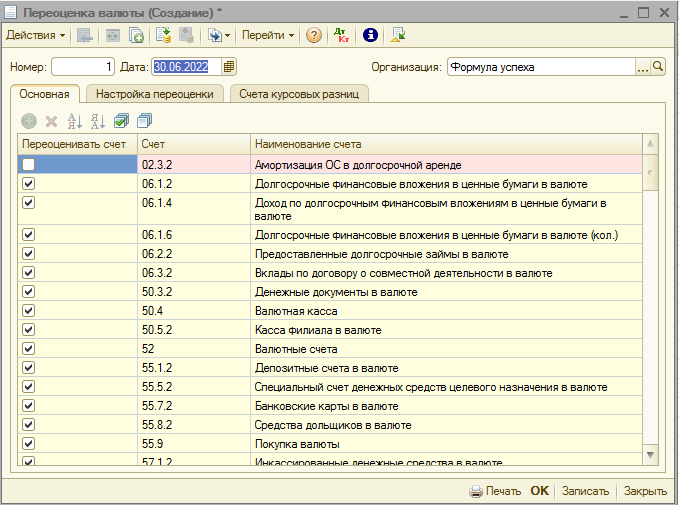Click the Номер input field
The height and width of the screenshot is (505, 679).
83,67
